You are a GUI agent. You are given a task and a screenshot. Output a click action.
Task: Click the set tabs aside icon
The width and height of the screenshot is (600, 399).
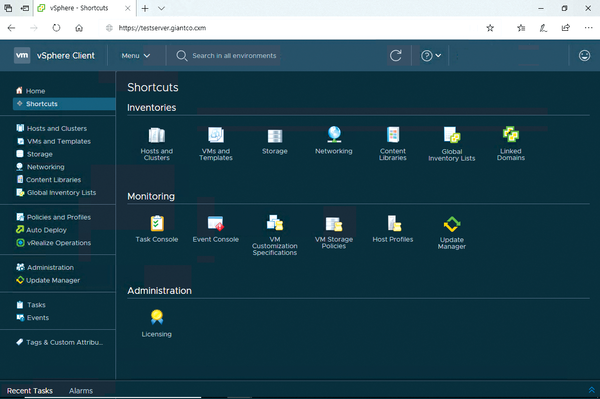25,8
